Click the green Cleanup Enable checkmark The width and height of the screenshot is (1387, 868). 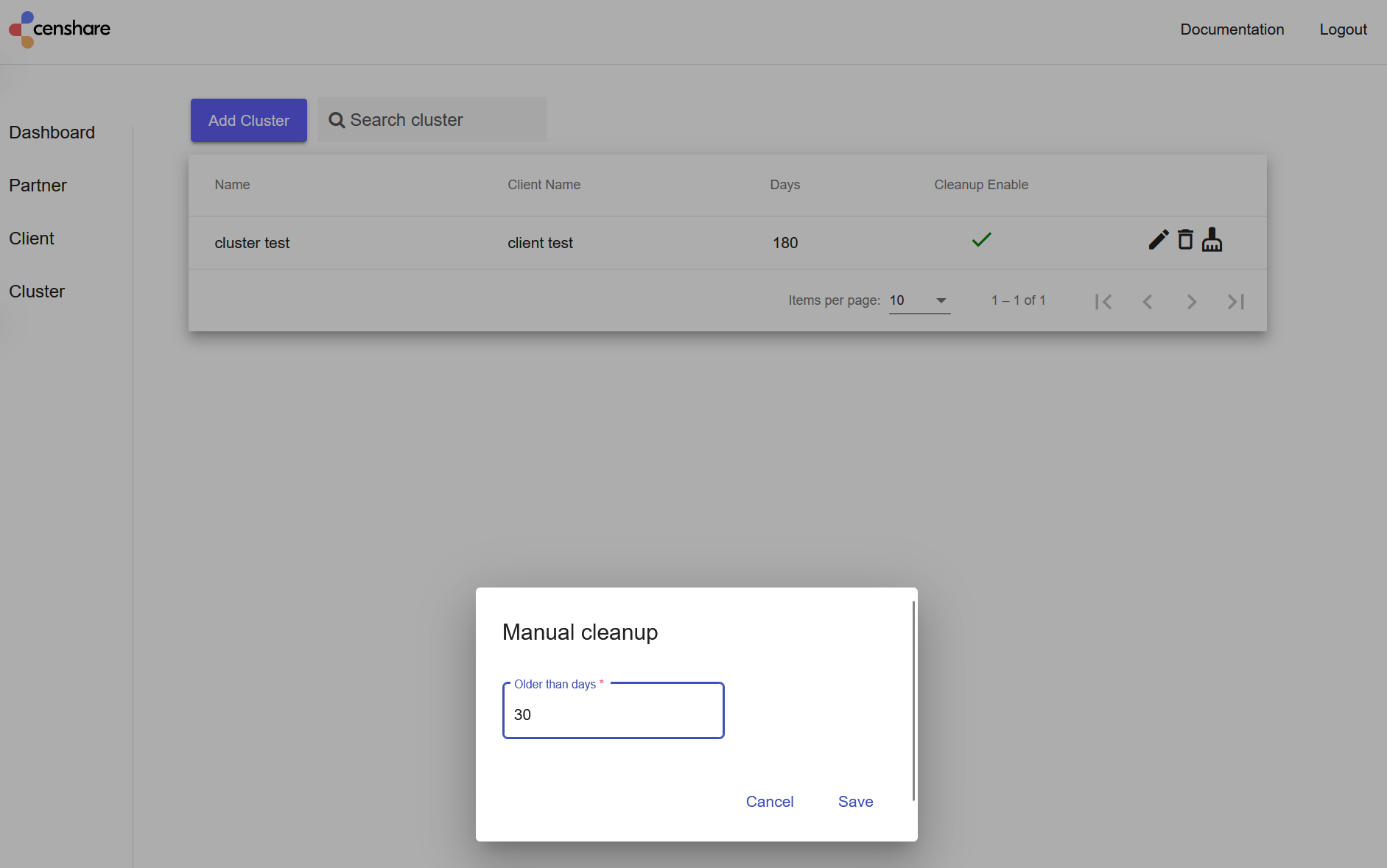pos(981,240)
